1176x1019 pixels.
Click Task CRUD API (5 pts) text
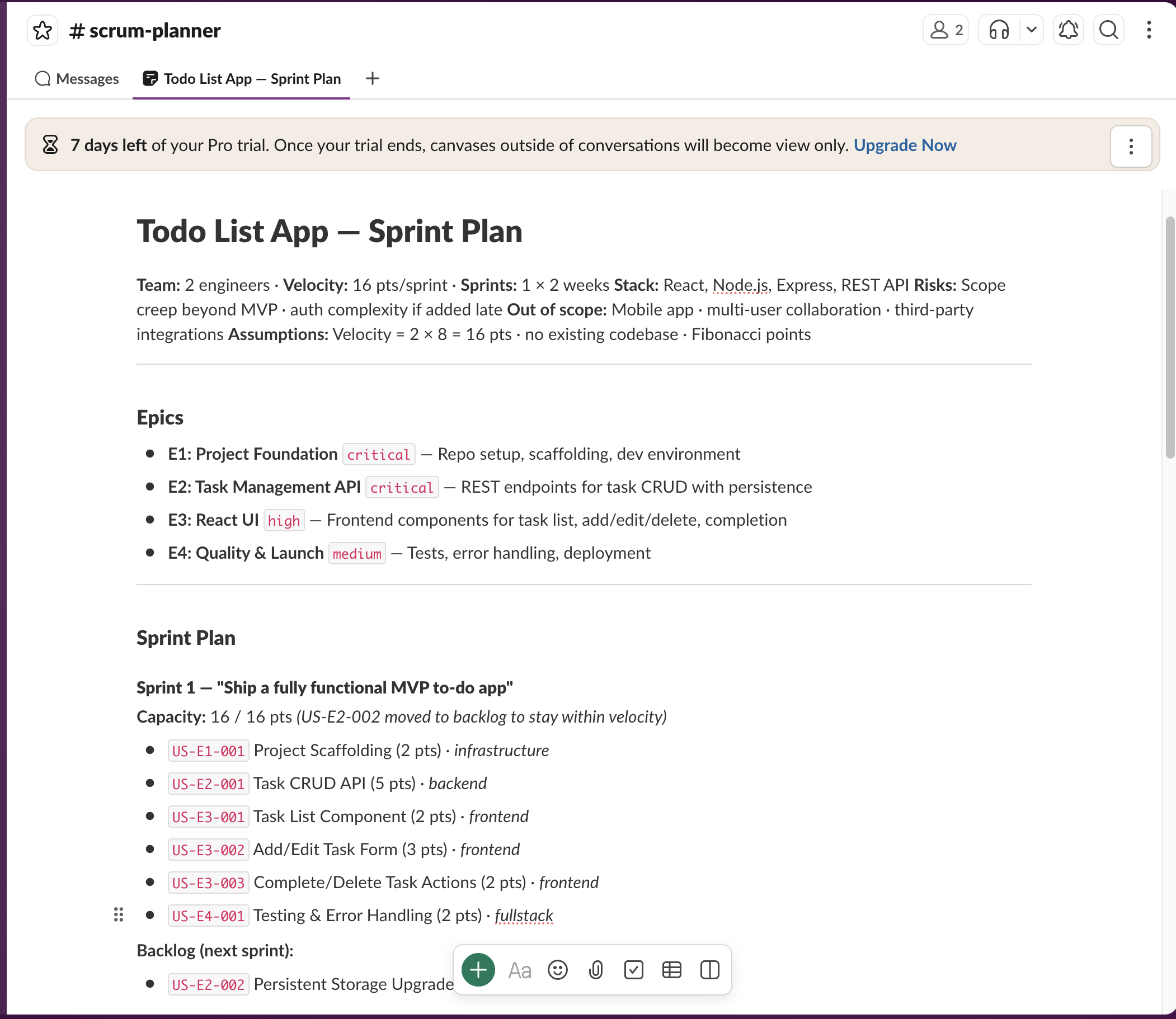(x=335, y=784)
